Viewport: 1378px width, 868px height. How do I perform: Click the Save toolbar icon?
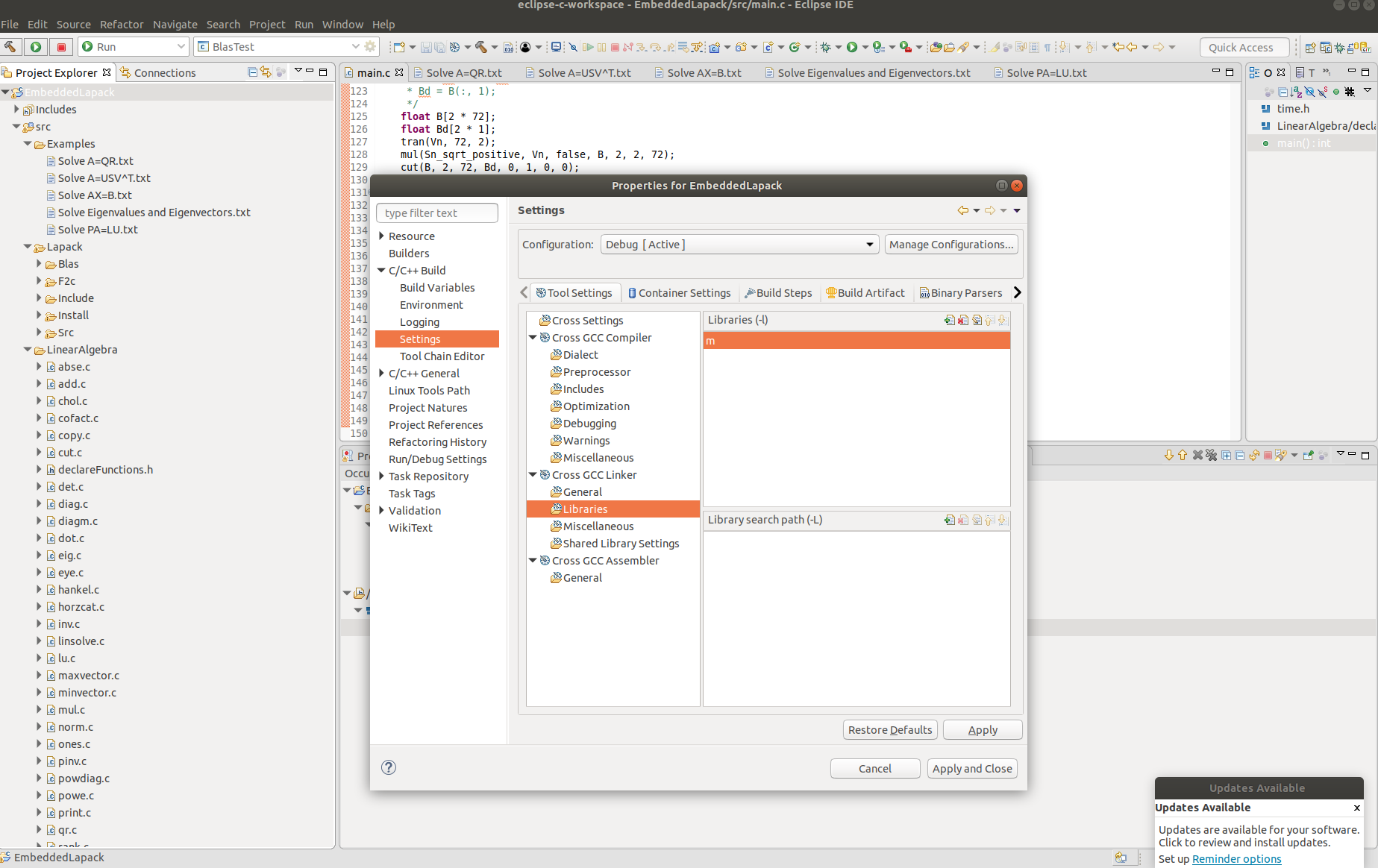tap(426, 47)
